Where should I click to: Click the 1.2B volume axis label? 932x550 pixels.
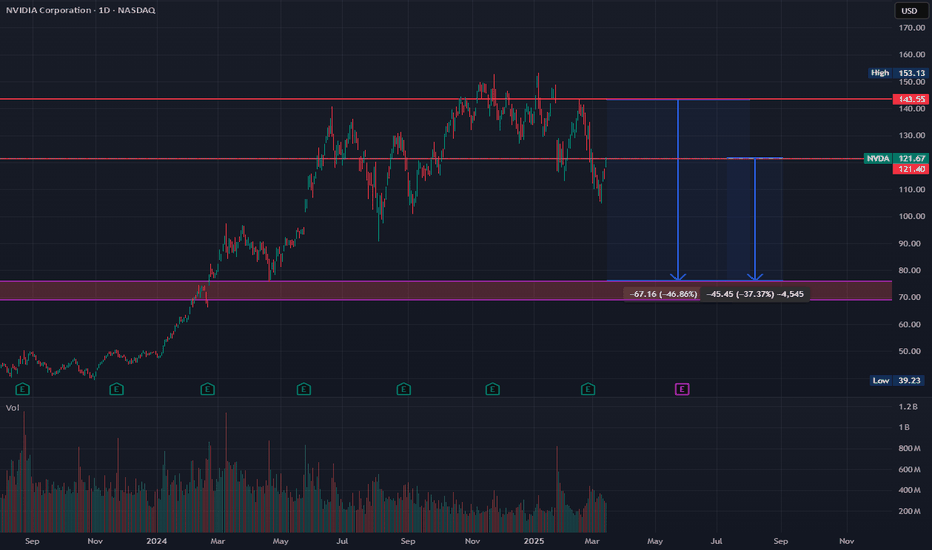point(908,407)
